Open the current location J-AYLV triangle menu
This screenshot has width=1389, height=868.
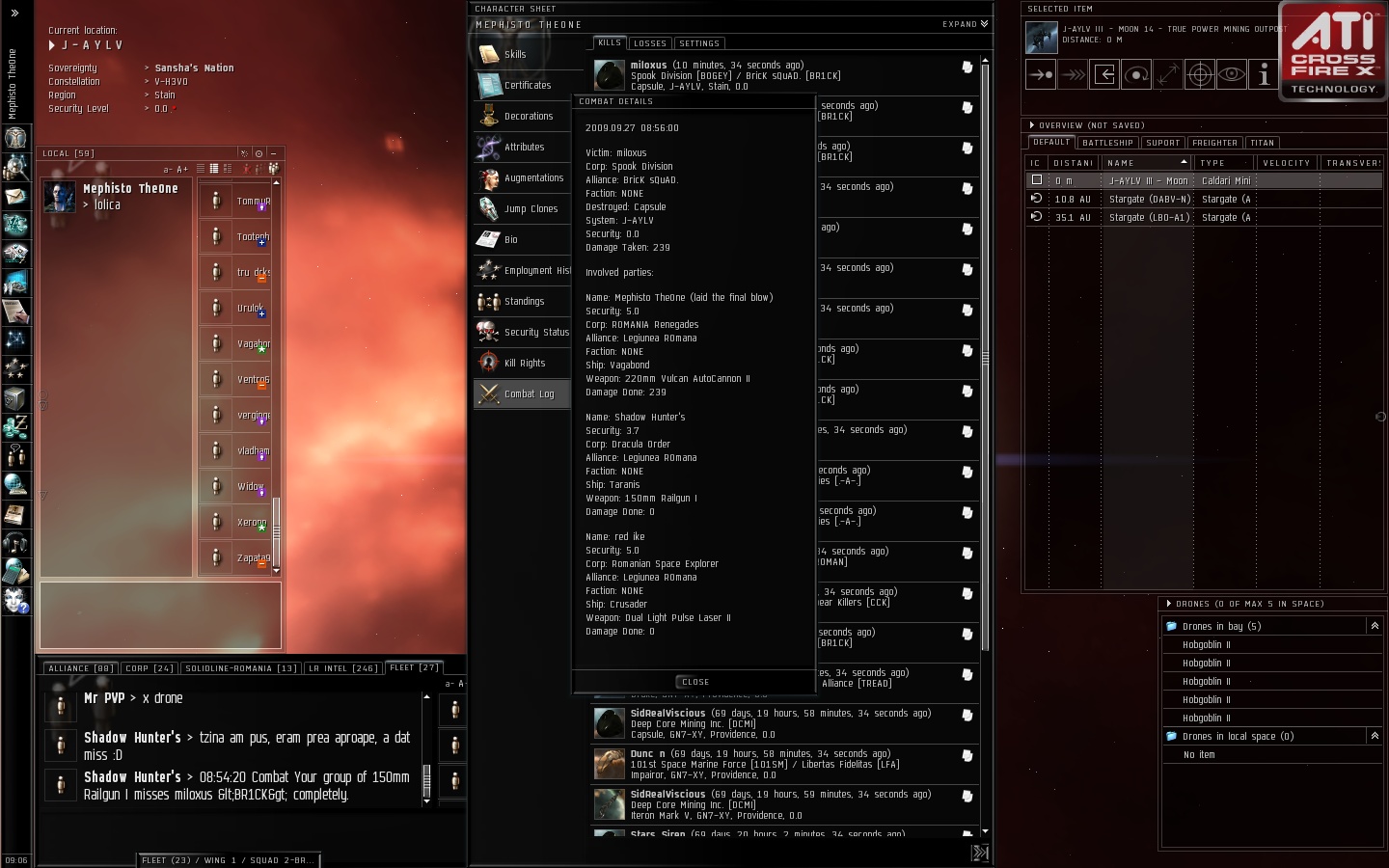coord(52,45)
